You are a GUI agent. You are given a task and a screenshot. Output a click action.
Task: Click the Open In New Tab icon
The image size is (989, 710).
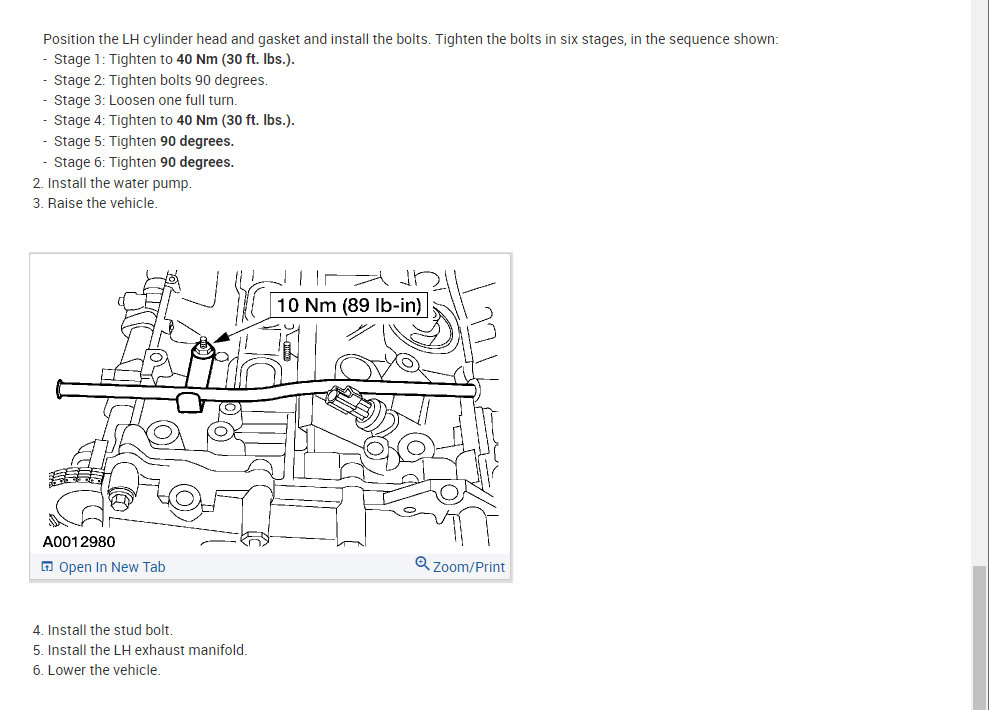47,566
